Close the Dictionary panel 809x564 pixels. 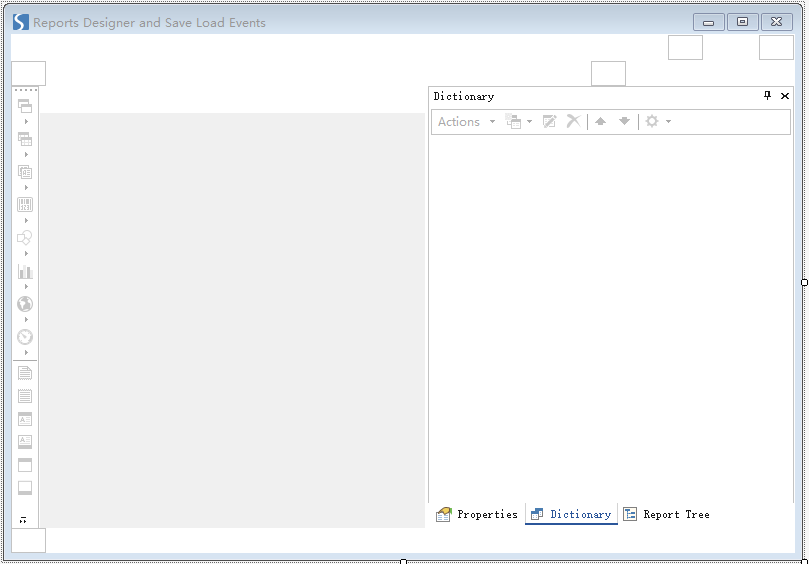[x=785, y=96]
